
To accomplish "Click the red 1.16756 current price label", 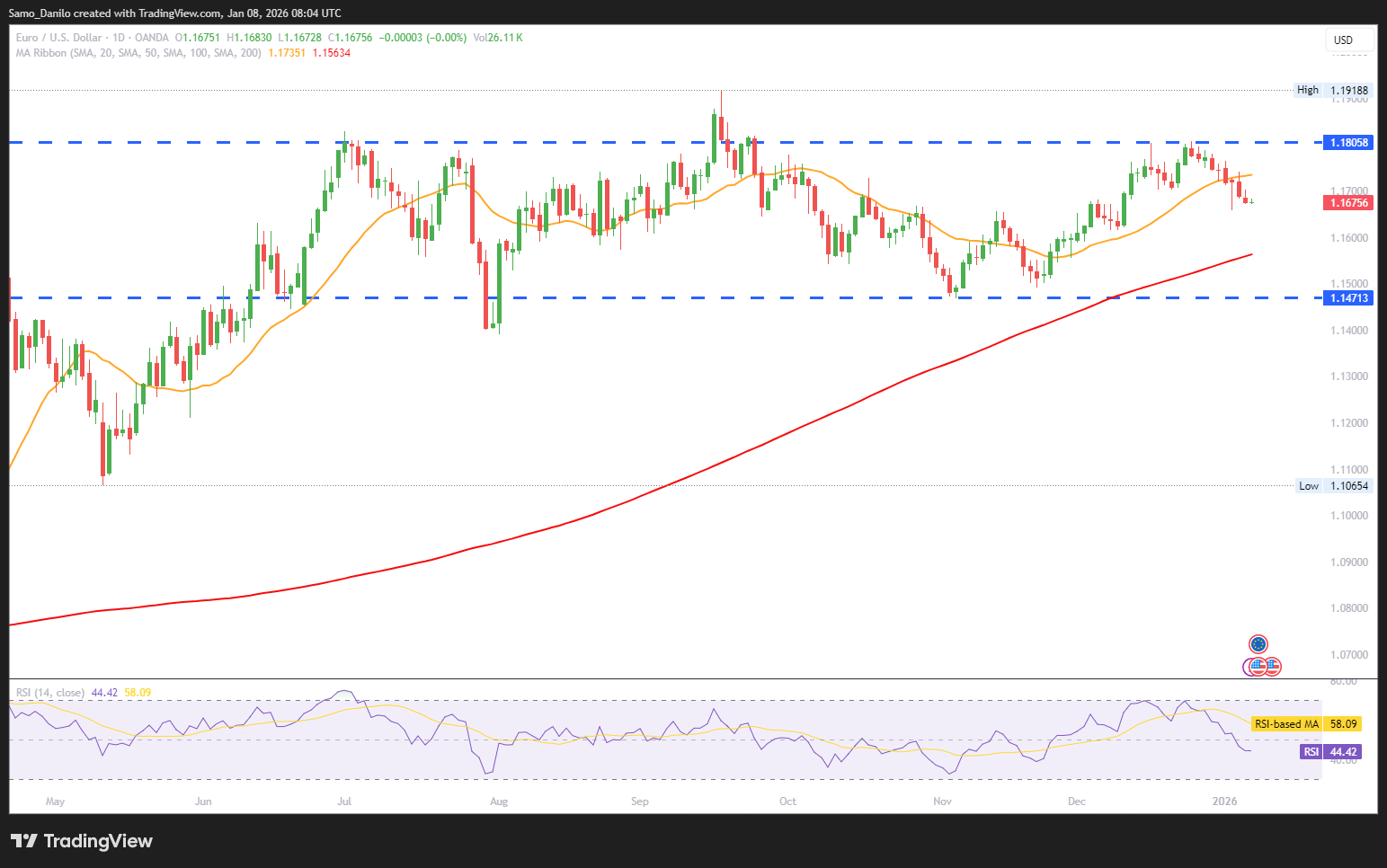I will 1348,203.
